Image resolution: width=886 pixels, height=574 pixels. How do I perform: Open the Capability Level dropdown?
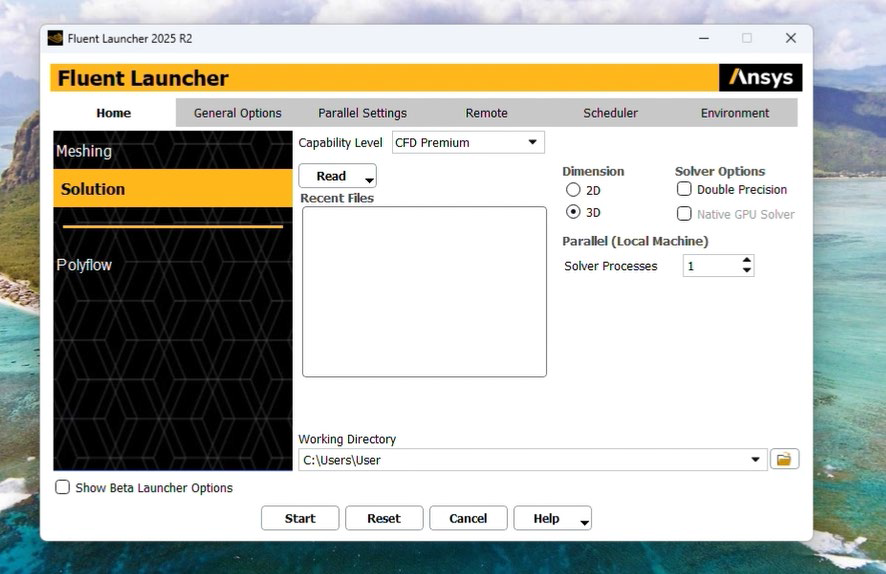point(532,143)
